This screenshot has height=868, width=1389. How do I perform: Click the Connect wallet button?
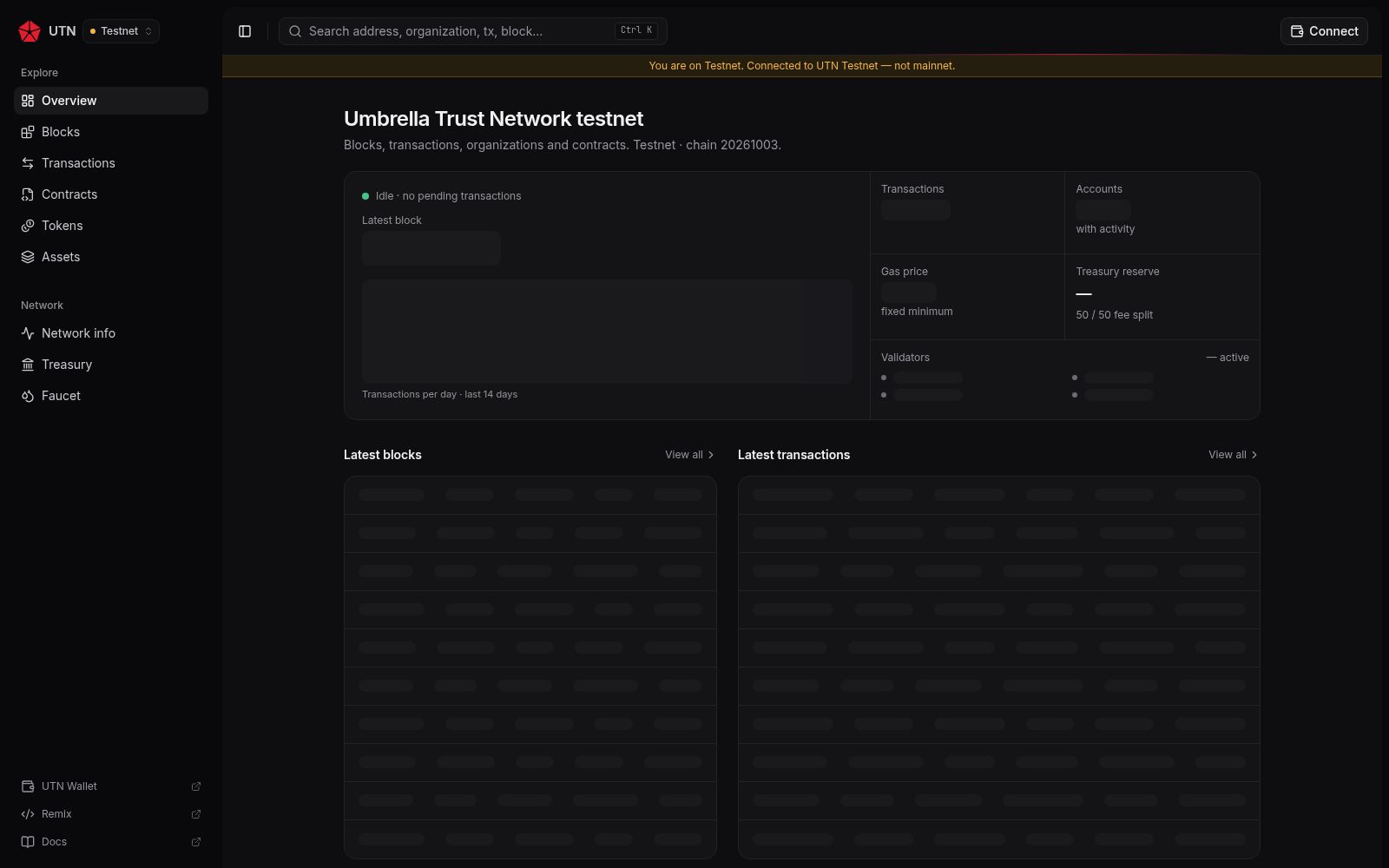coord(1324,31)
